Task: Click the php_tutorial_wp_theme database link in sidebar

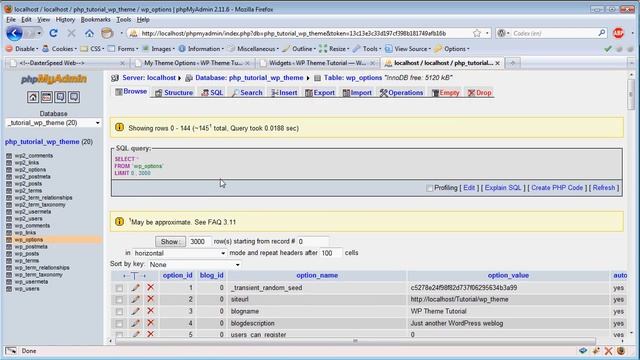Action: pos(42,142)
